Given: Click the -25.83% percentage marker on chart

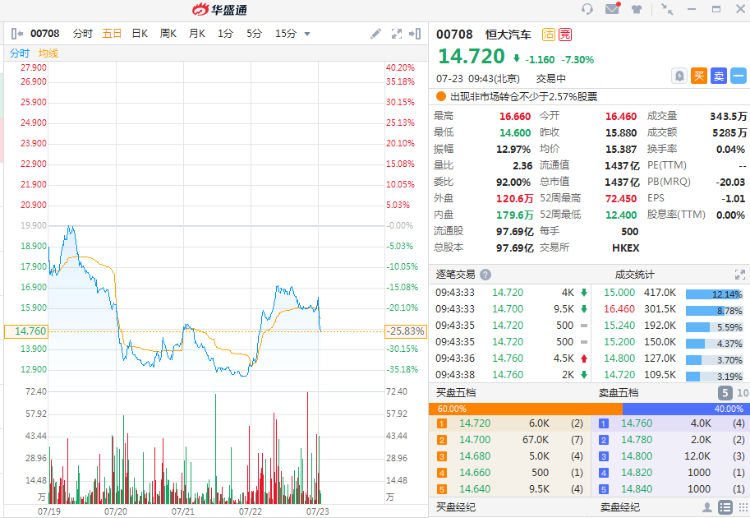Looking at the screenshot, I should click(x=406, y=331).
